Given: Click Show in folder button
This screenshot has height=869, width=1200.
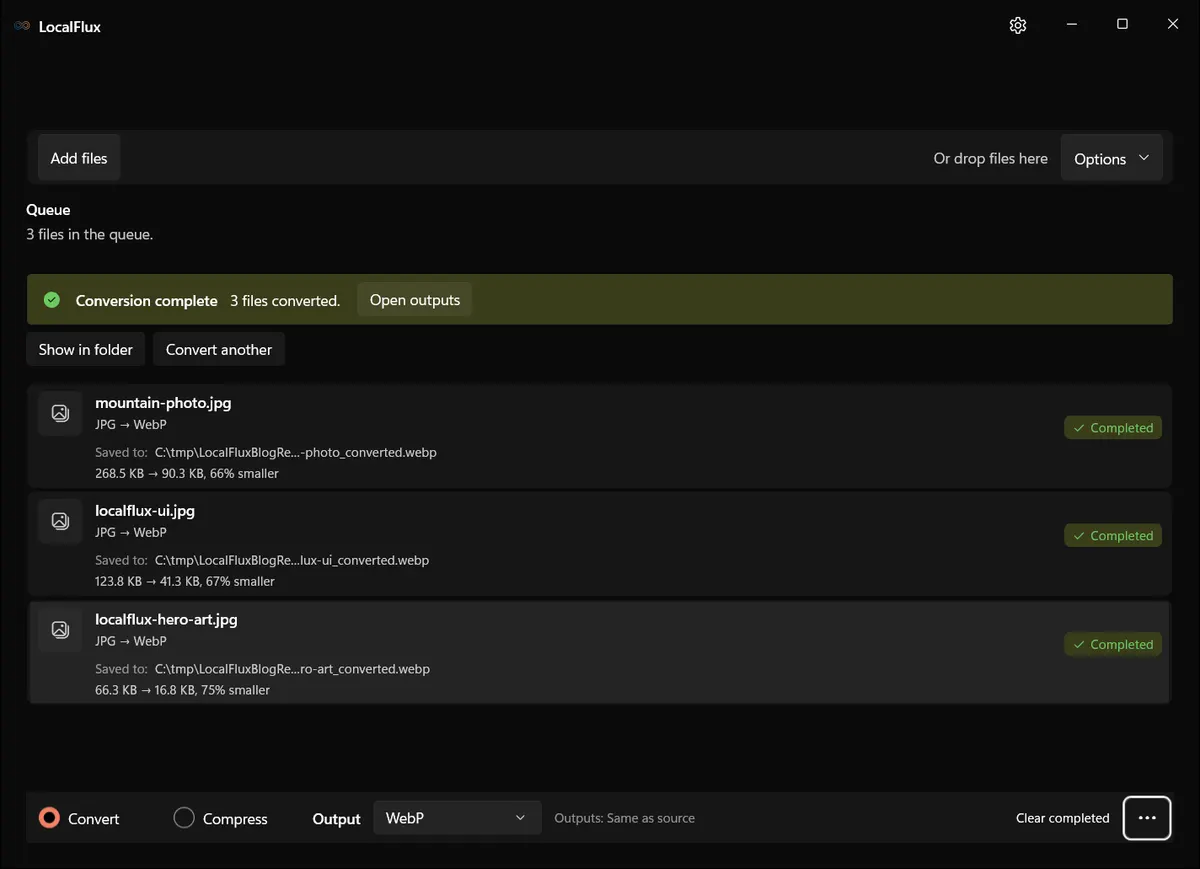Looking at the screenshot, I should [x=86, y=350].
